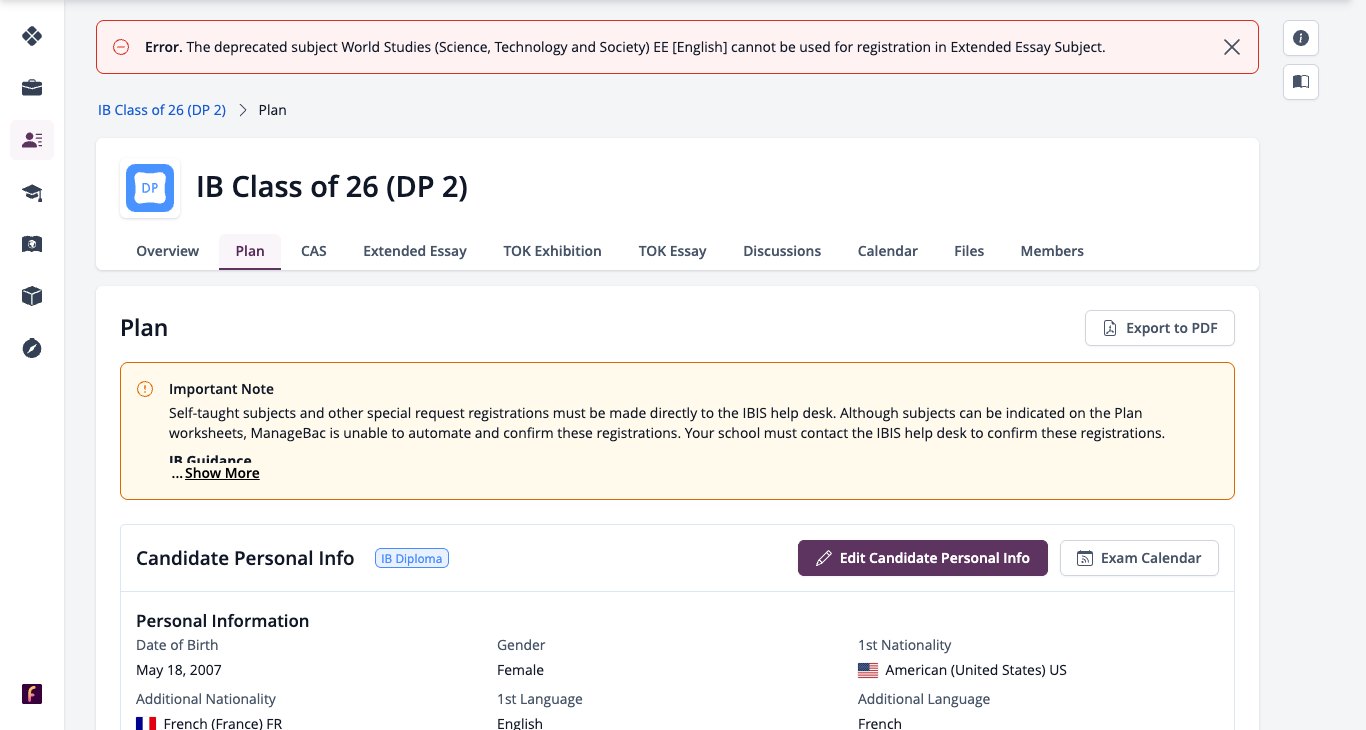Expand the Important Note with Show More

tap(222, 473)
